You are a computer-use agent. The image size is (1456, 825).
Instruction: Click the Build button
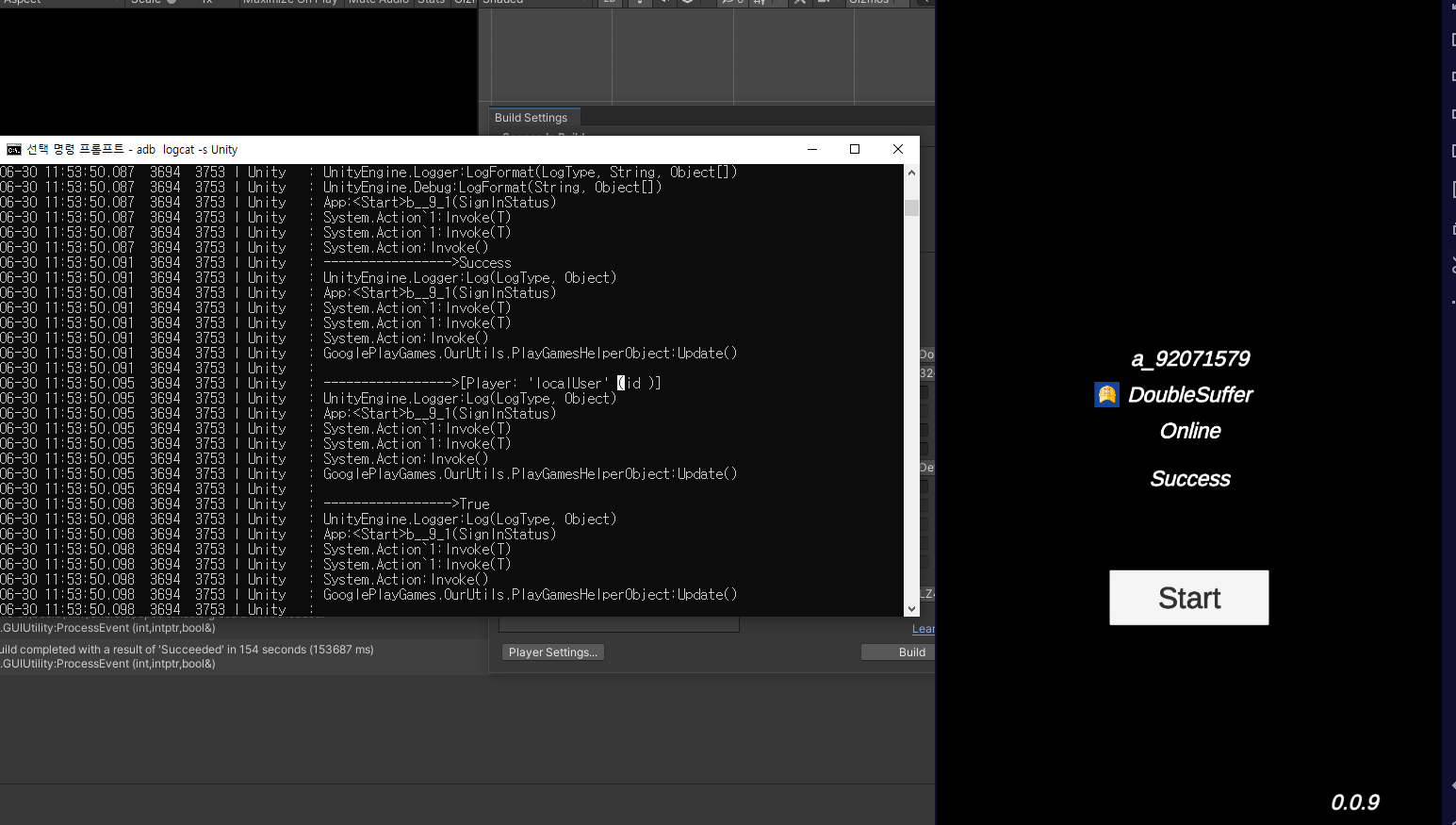point(899,652)
